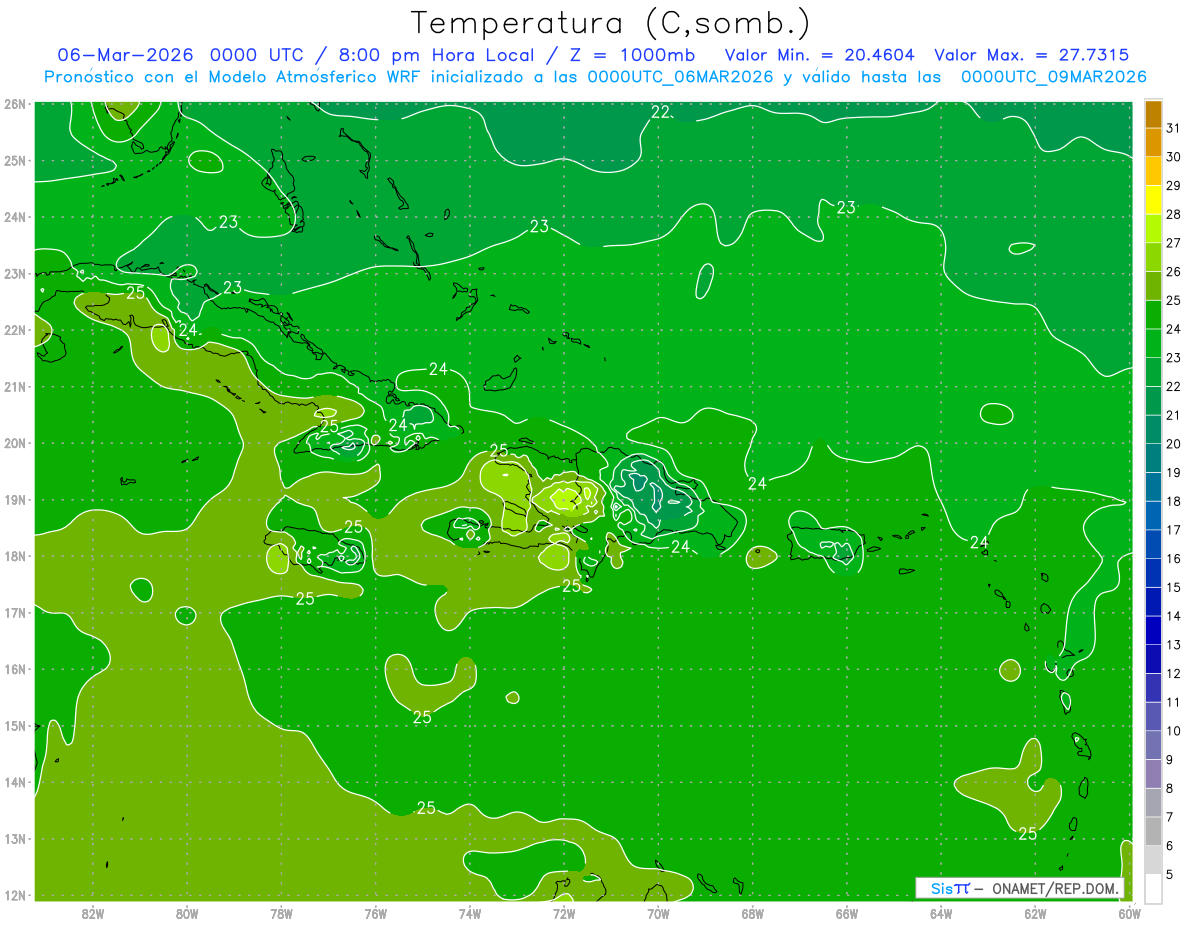Click the 24N latitude axis label
The height and width of the screenshot is (927, 1200).
pyautogui.click(x=15, y=217)
